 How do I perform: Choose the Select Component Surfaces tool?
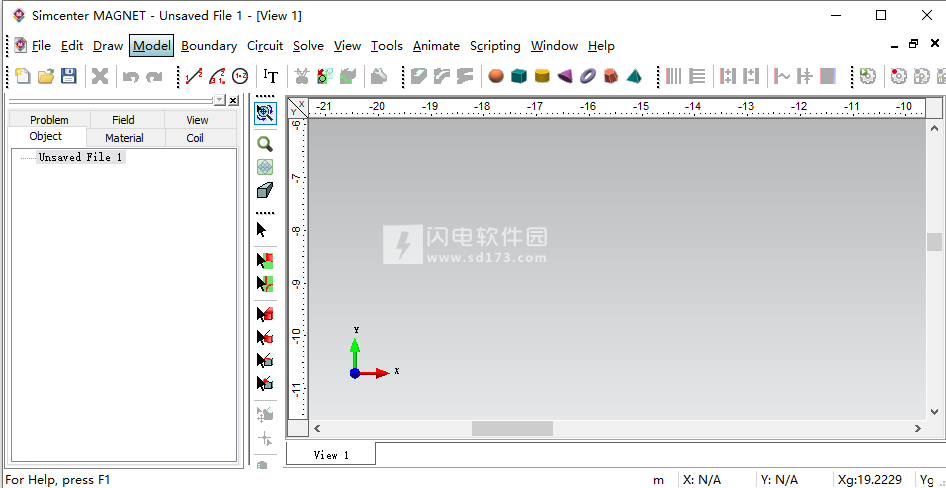pyautogui.click(x=265, y=337)
